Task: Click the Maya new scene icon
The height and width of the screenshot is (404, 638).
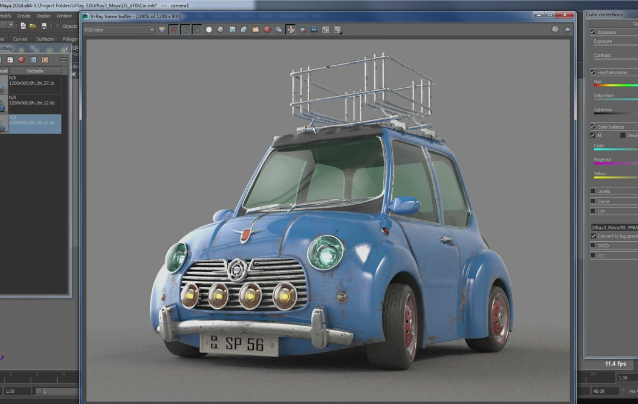Action: (x=23, y=26)
